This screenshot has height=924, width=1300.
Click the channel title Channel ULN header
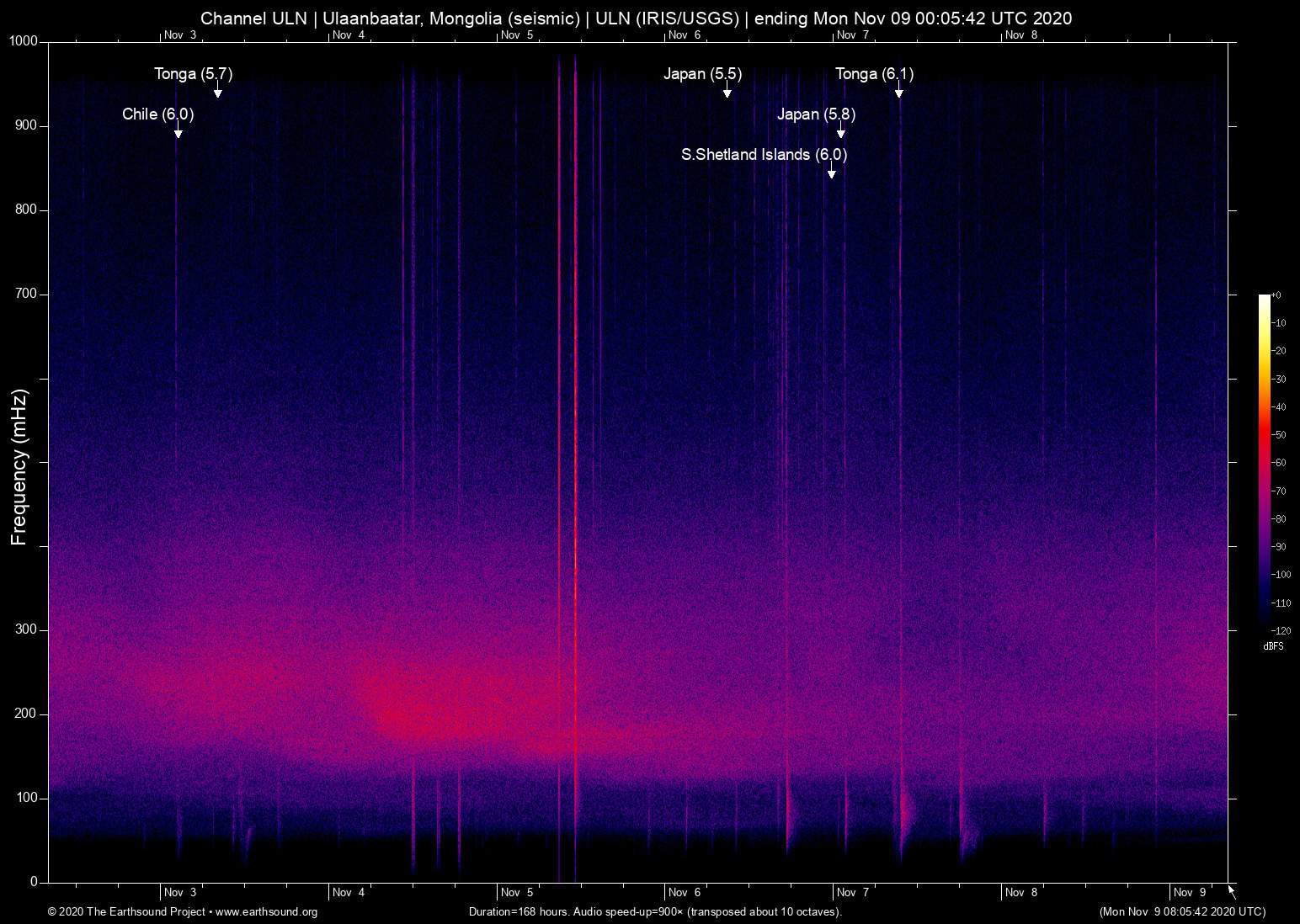(252, 18)
